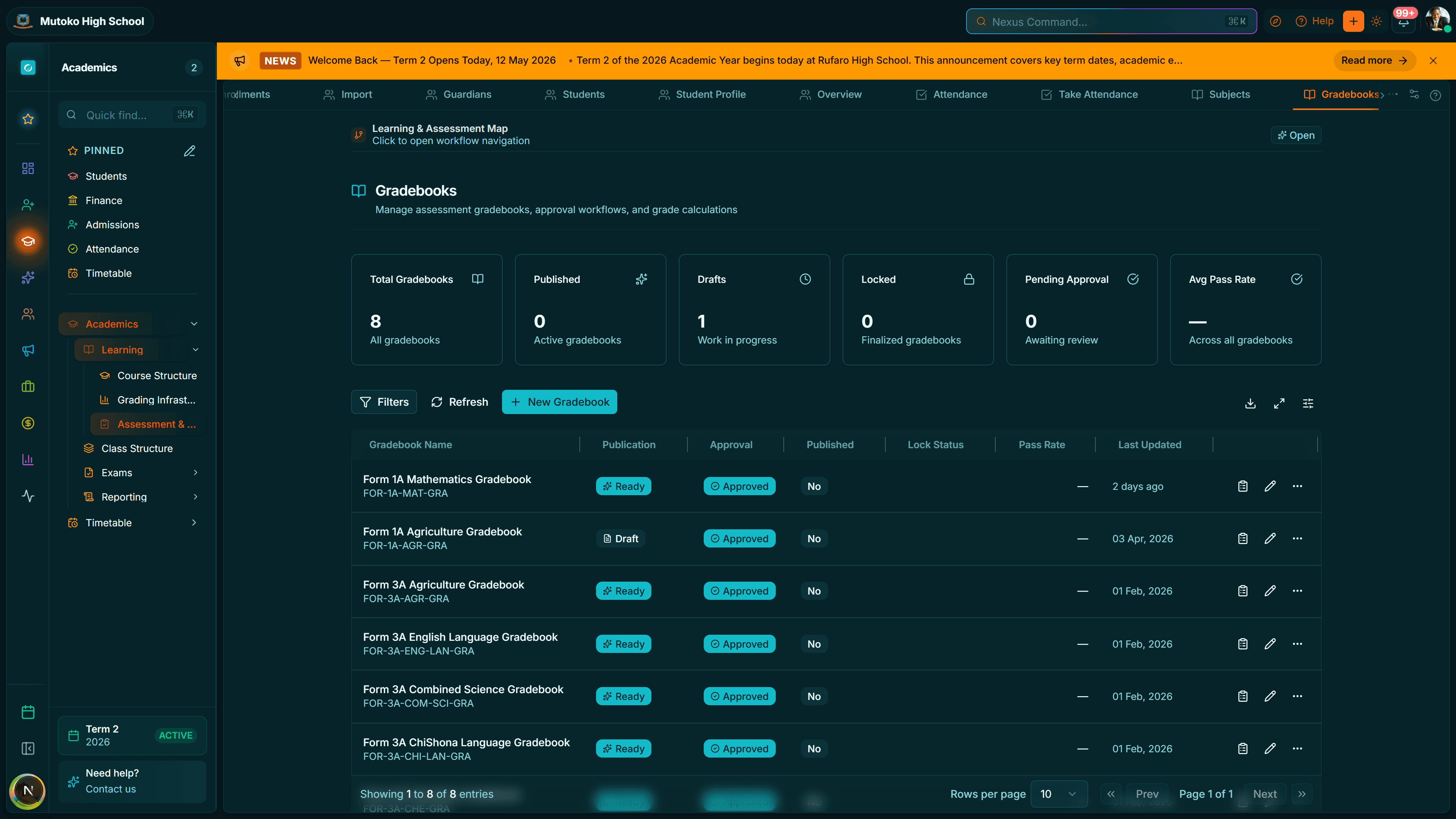Switch to the Subjects tab
The image size is (1456, 819).
pyautogui.click(x=1220, y=94)
